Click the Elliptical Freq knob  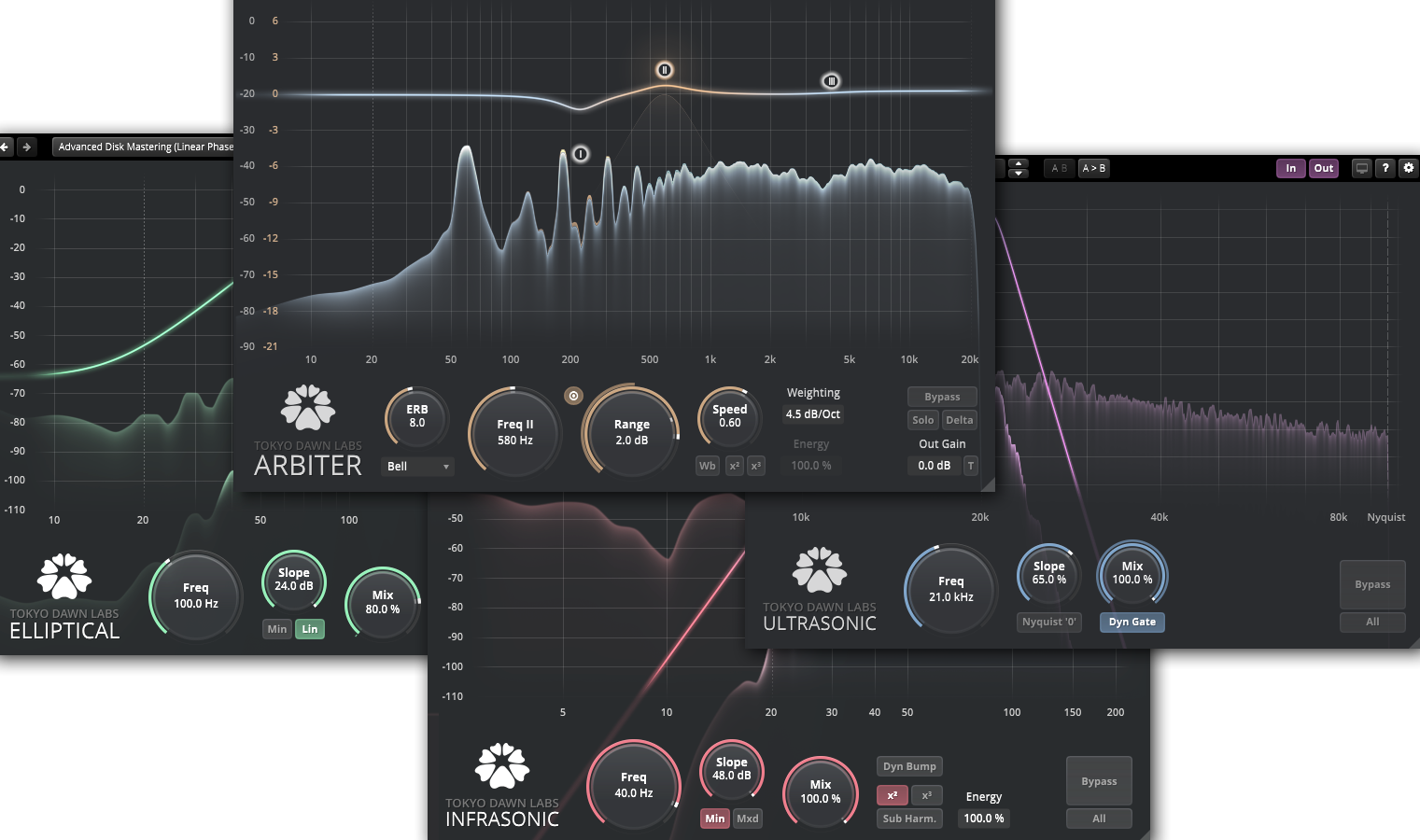196,595
